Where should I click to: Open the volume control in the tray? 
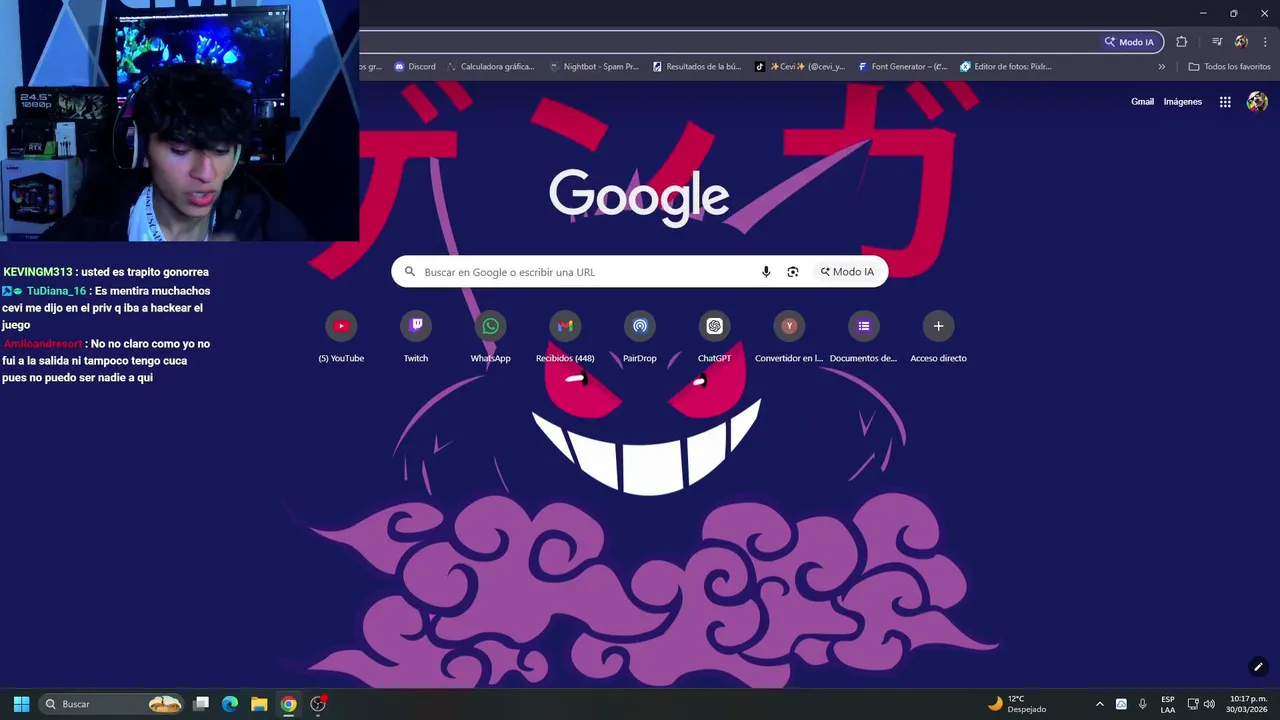coord(1209,704)
